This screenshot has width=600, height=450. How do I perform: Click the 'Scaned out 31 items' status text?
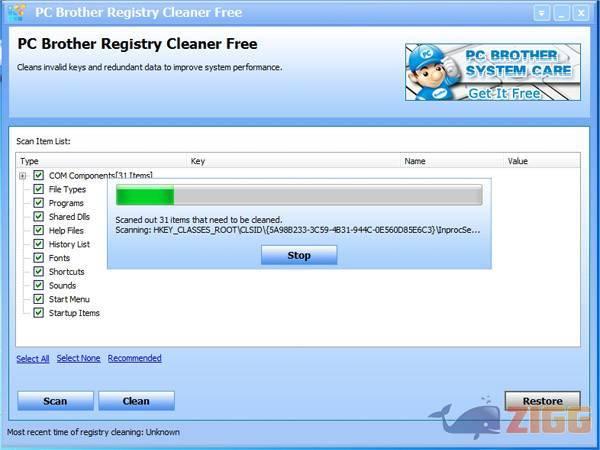pyautogui.click(x=199, y=220)
